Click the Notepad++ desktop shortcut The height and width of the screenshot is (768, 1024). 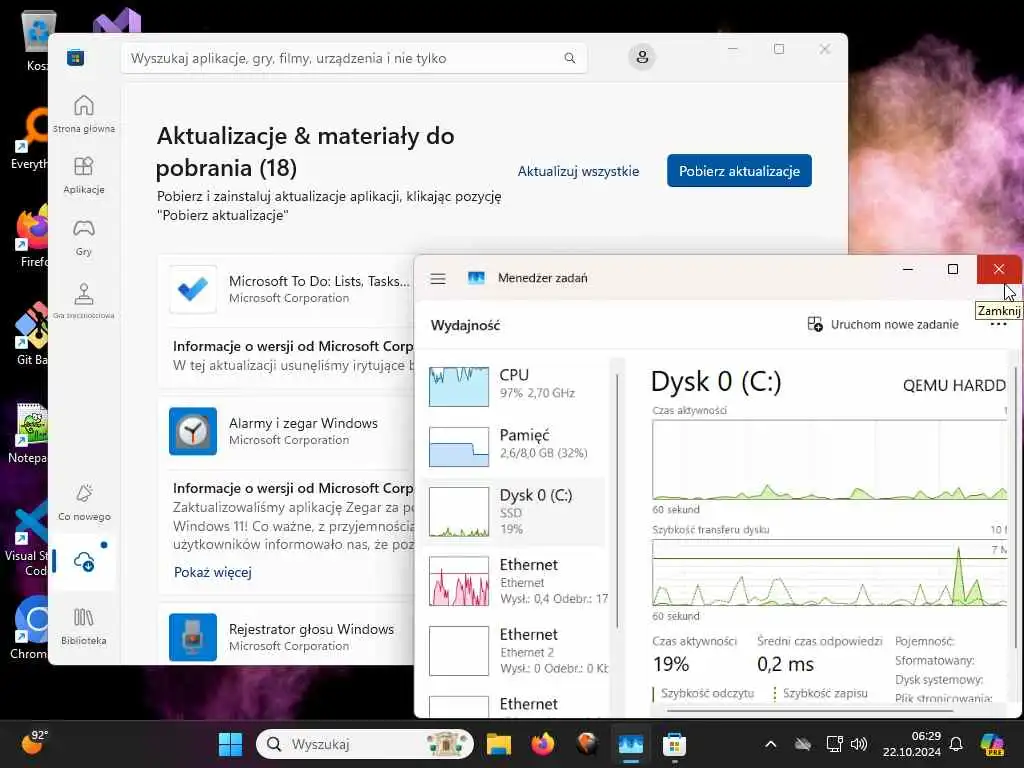pos(27,434)
